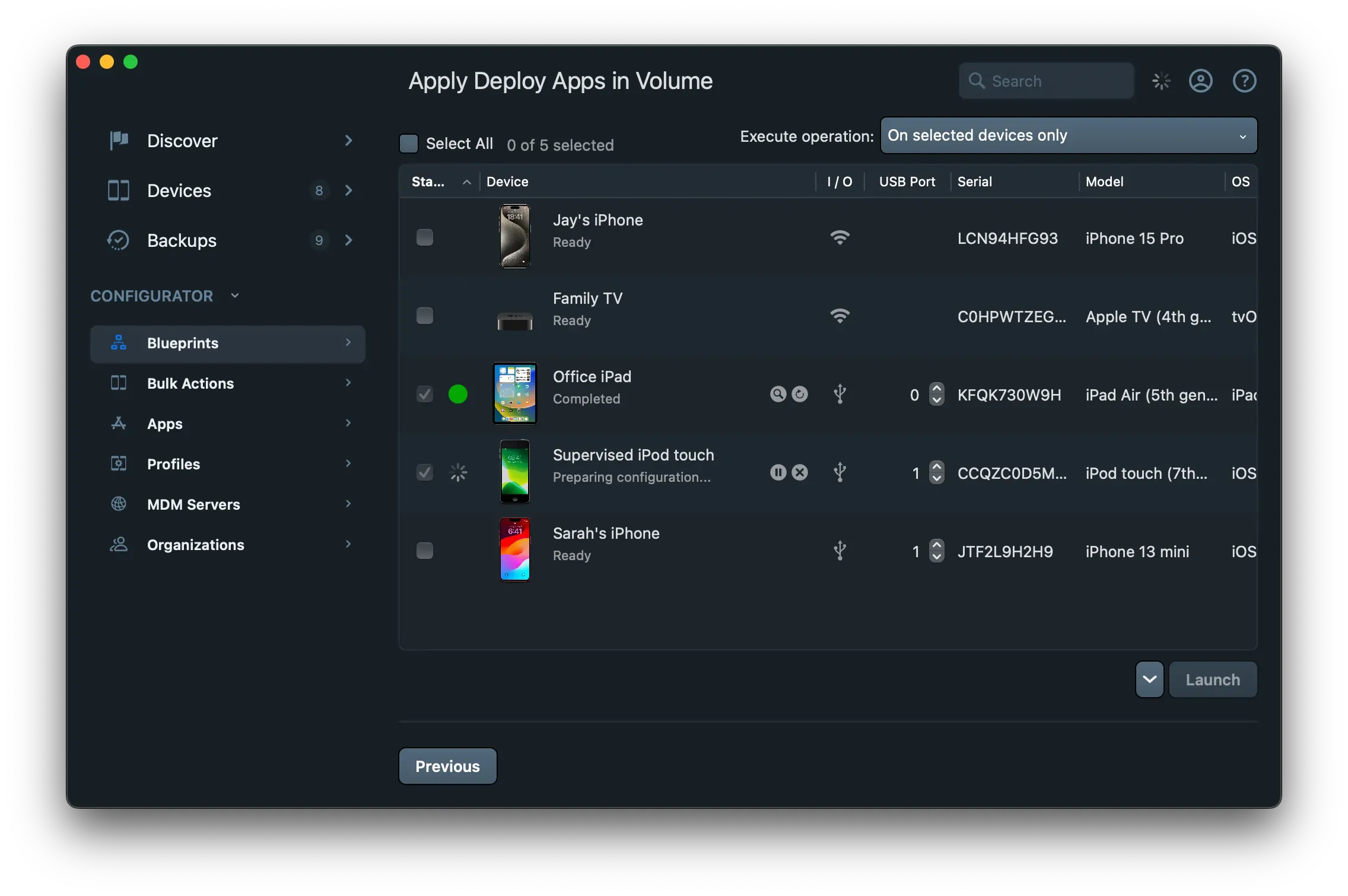
Task: Check the Select All checkbox
Action: point(408,143)
